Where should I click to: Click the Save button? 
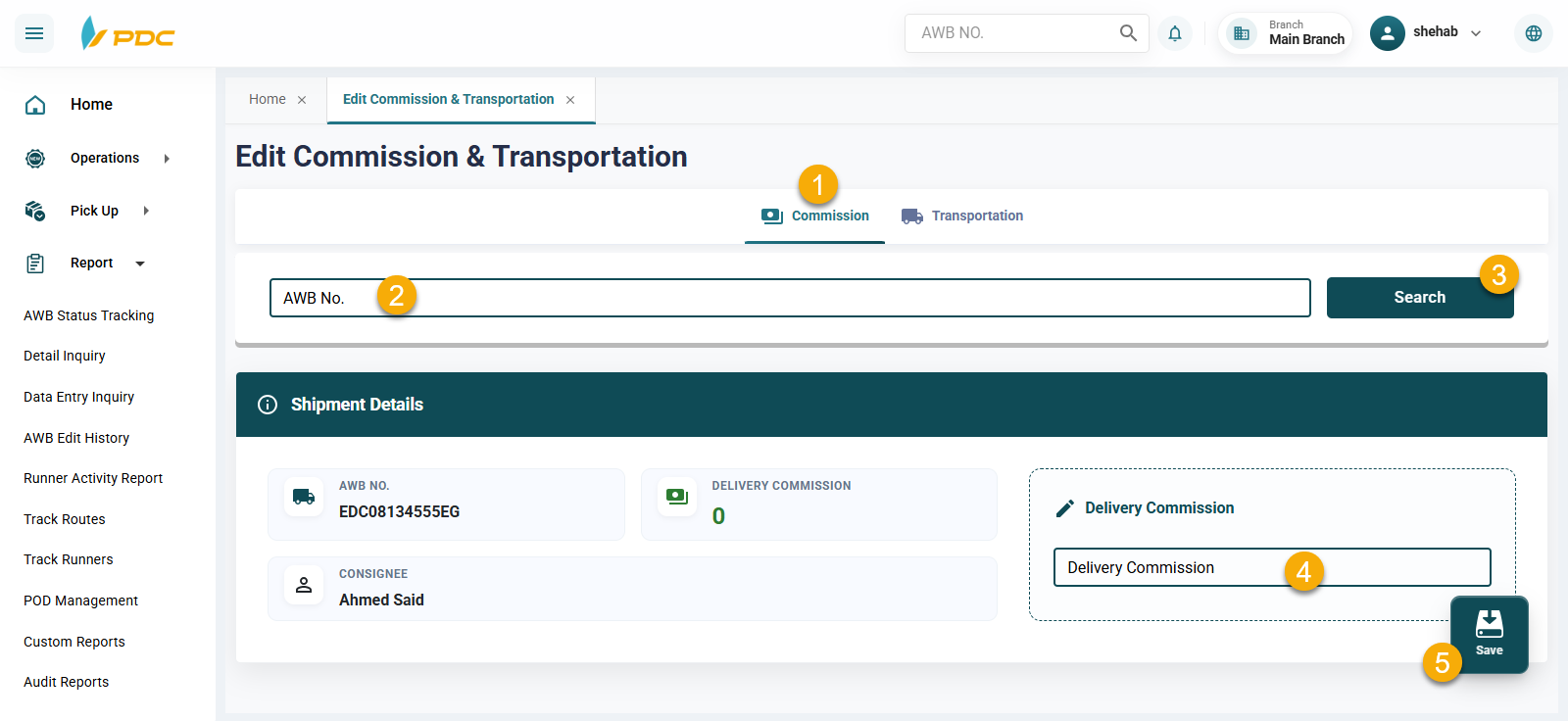tap(1490, 635)
